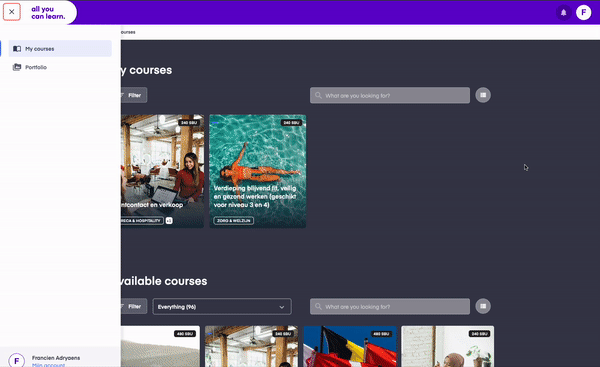Click search magnifier in My courses field
Image resolution: width=600 pixels, height=367 pixels.
pyautogui.click(x=318, y=95)
